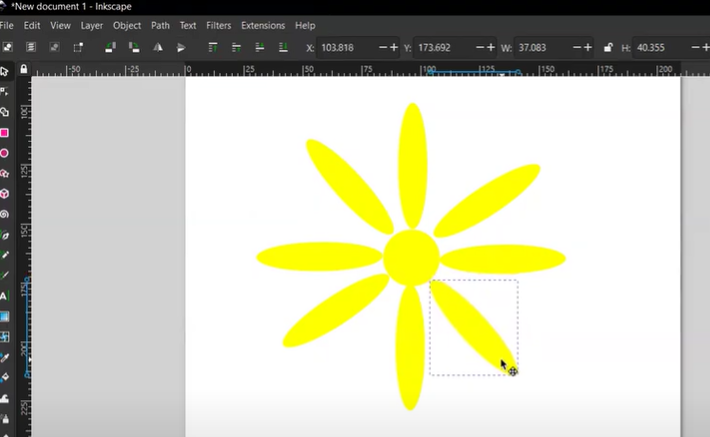Open the Extensions menu
The image size is (710, 437).
coord(262,25)
